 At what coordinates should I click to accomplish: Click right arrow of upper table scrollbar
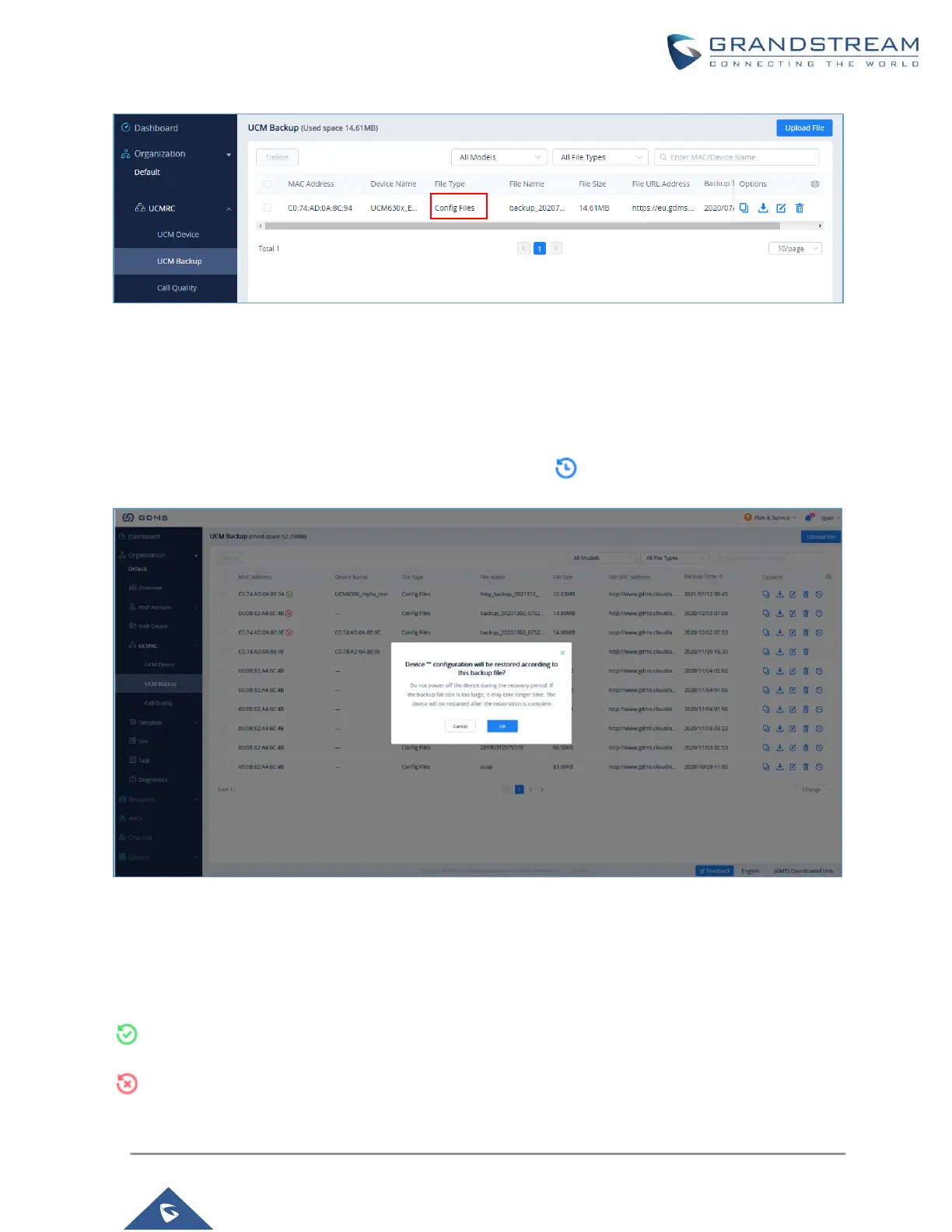click(820, 226)
